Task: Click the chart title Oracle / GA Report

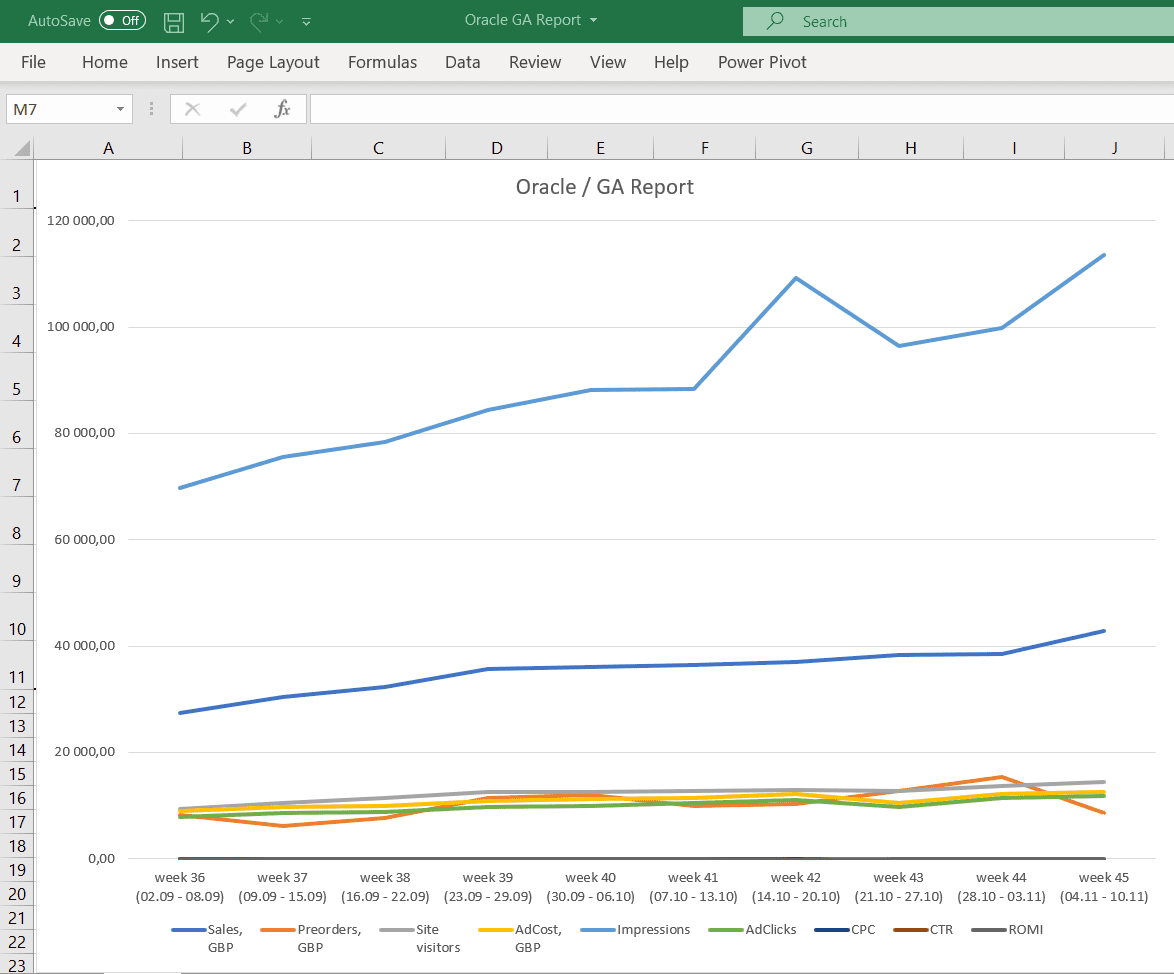Action: [605, 186]
